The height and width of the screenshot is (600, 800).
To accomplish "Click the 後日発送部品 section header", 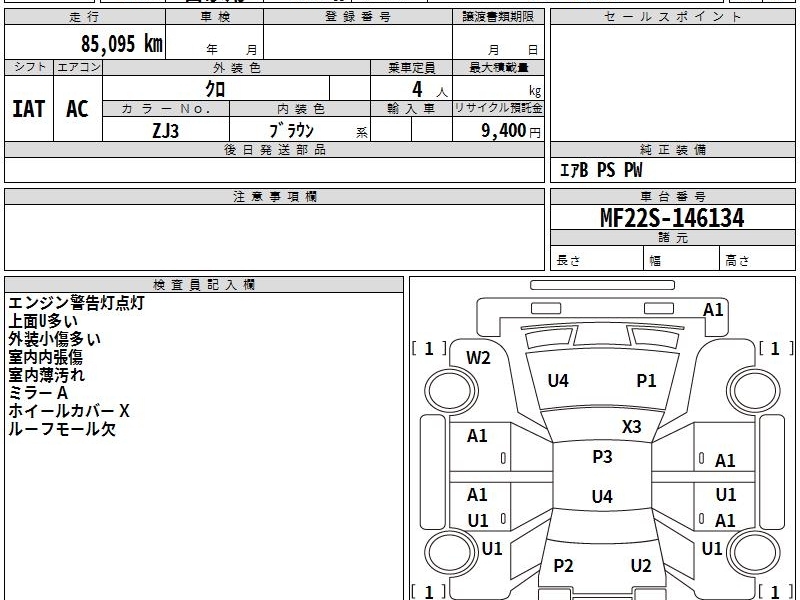I will pyautogui.click(x=274, y=150).
